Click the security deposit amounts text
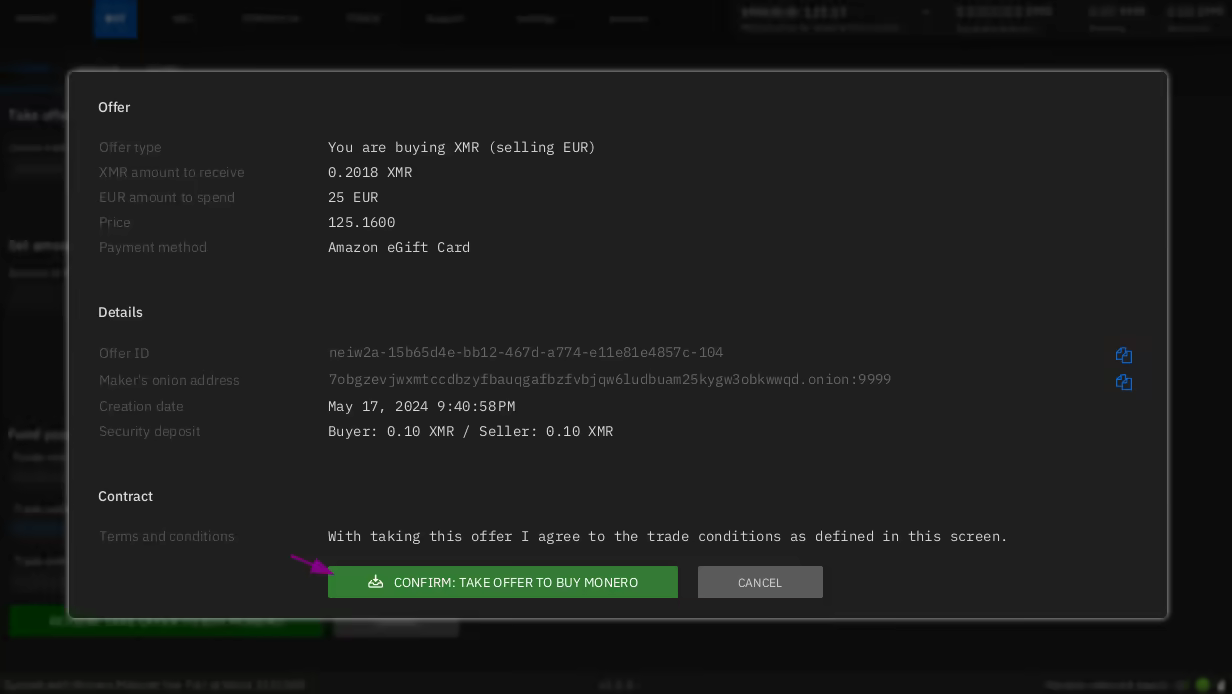 tap(470, 431)
